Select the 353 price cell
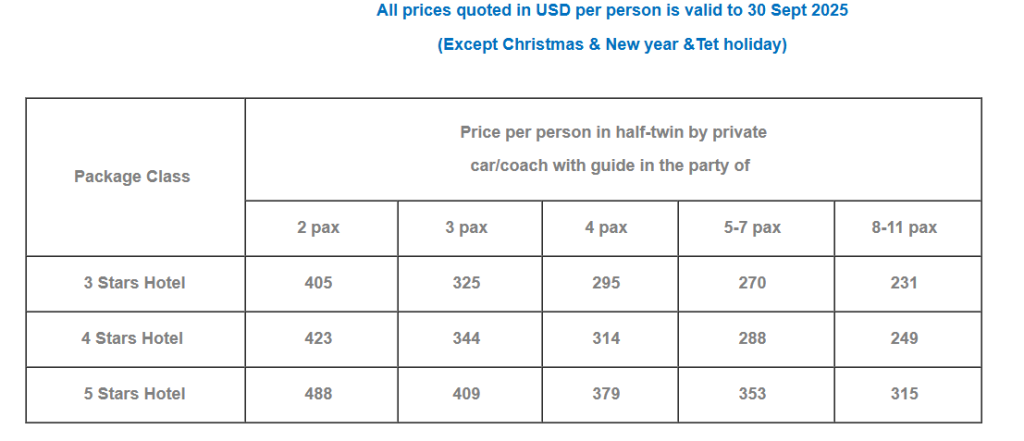Image resolution: width=1024 pixels, height=441 pixels. pyautogui.click(x=752, y=394)
